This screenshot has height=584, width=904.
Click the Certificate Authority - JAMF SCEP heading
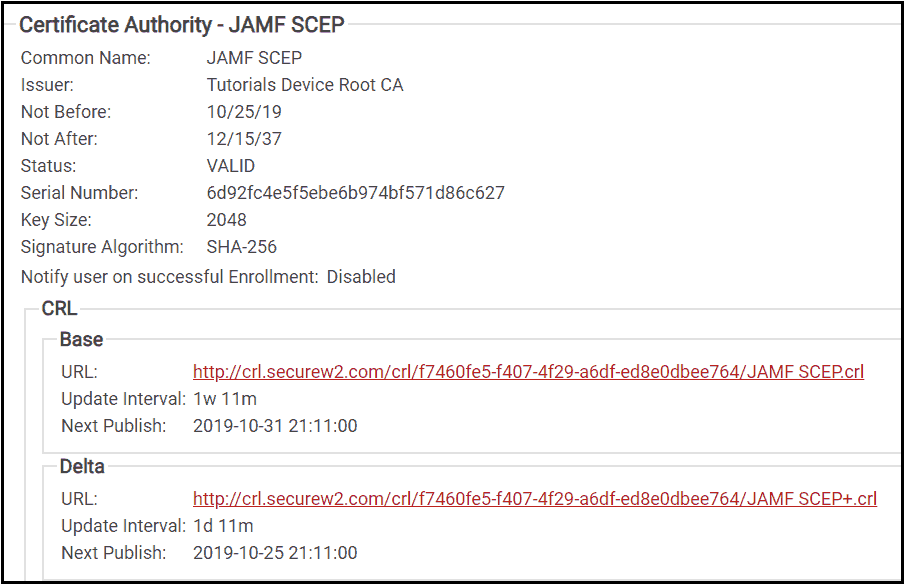click(x=182, y=25)
